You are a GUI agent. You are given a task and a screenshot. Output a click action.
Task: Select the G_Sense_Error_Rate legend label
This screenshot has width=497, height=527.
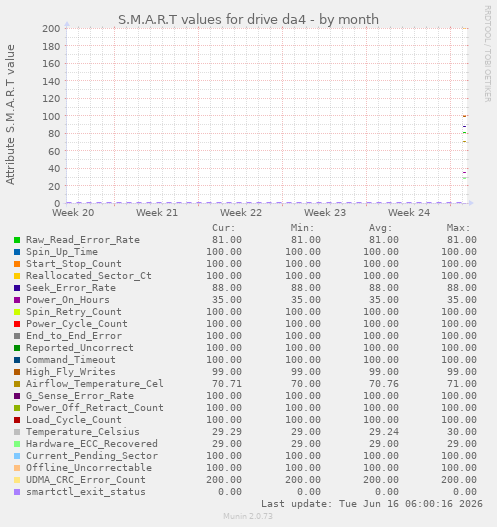pyautogui.click(x=80, y=396)
